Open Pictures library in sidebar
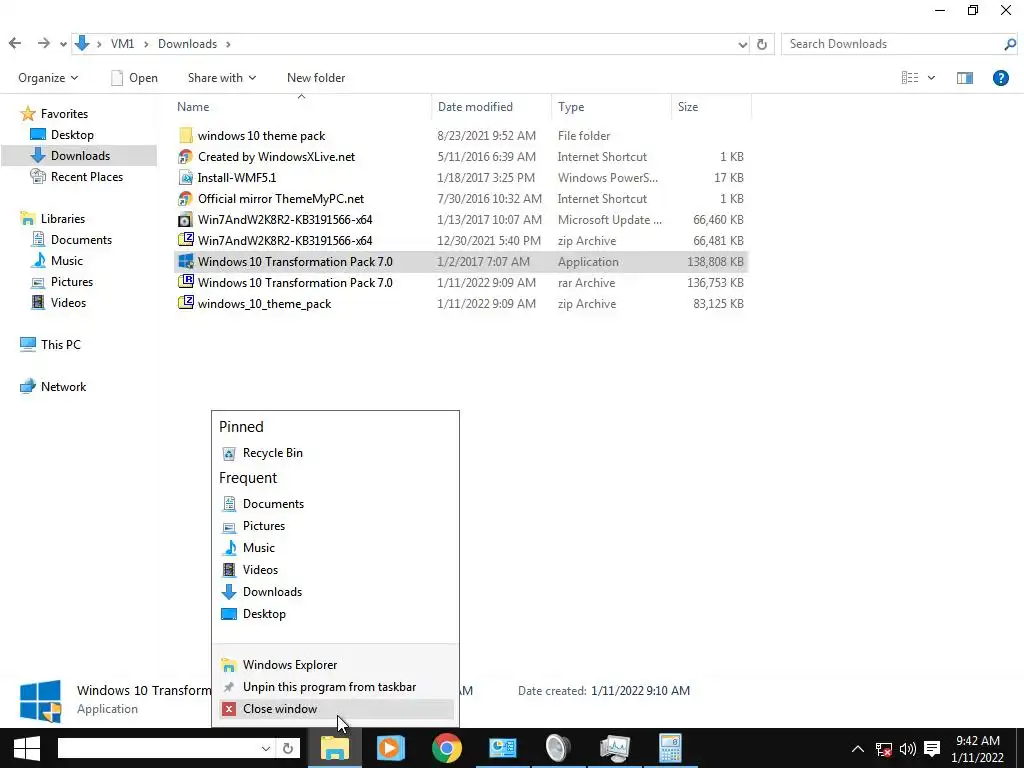1024x768 pixels. click(x=63, y=281)
